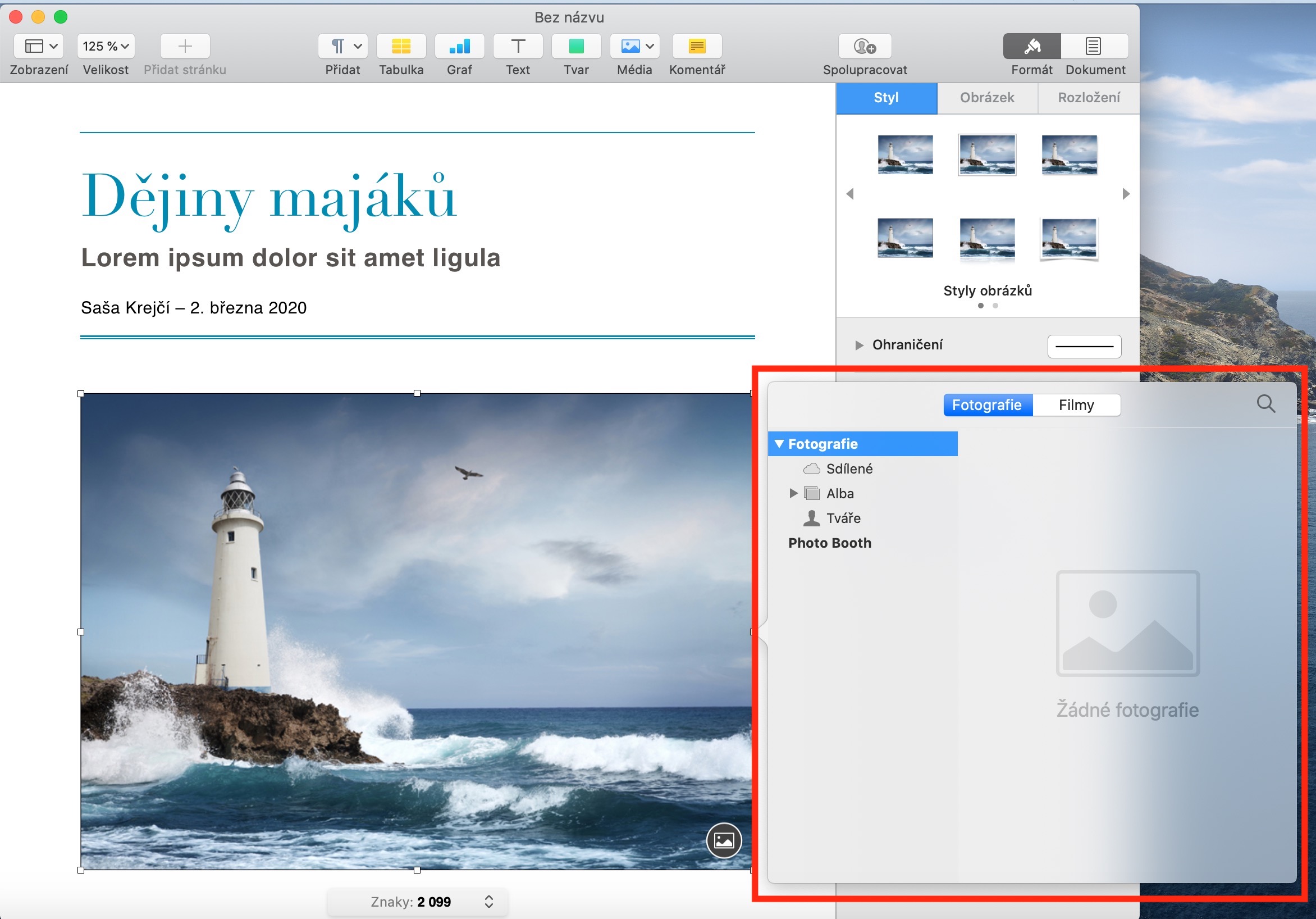The width and height of the screenshot is (1316, 919).
Task: Show next image styles with right arrow
Action: (1126, 194)
